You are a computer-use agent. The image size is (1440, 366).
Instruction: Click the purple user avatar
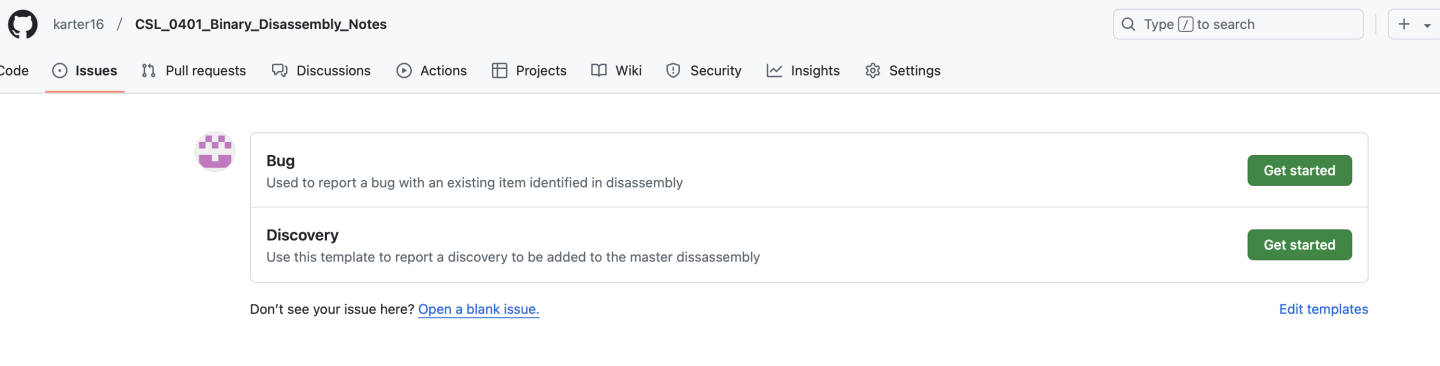[214, 152]
